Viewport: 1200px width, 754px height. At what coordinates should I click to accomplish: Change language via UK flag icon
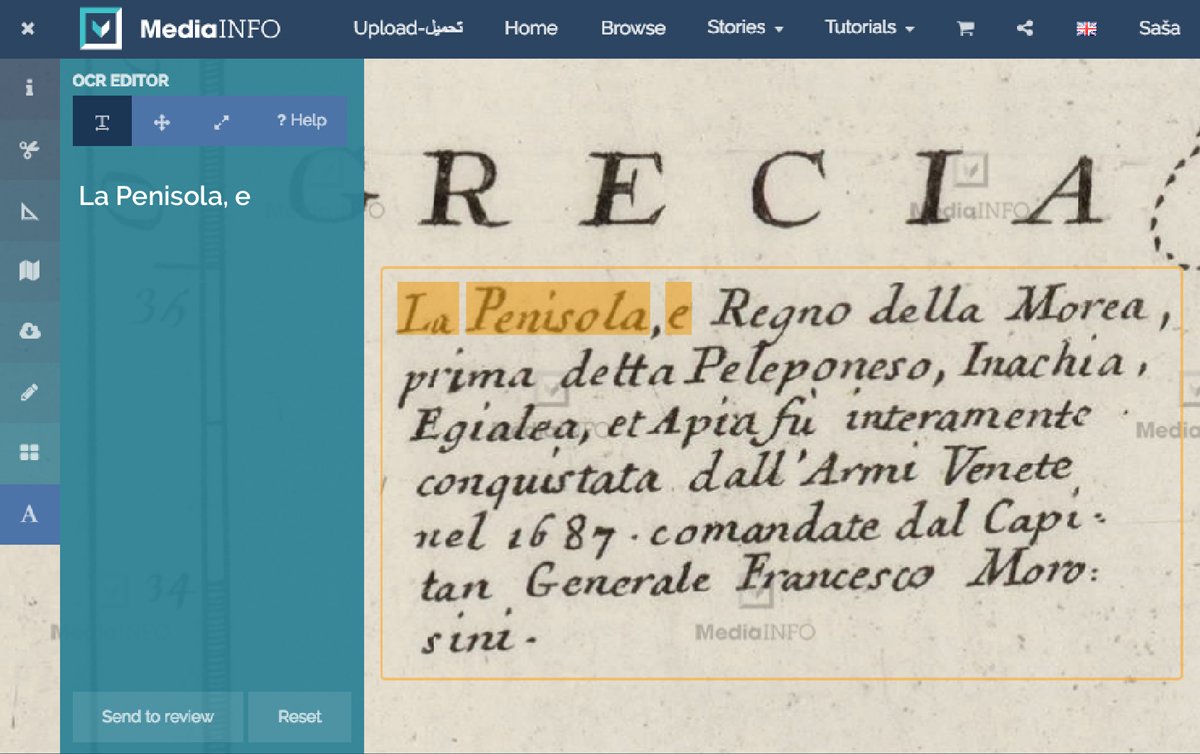pyautogui.click(x=1086, y=28)
